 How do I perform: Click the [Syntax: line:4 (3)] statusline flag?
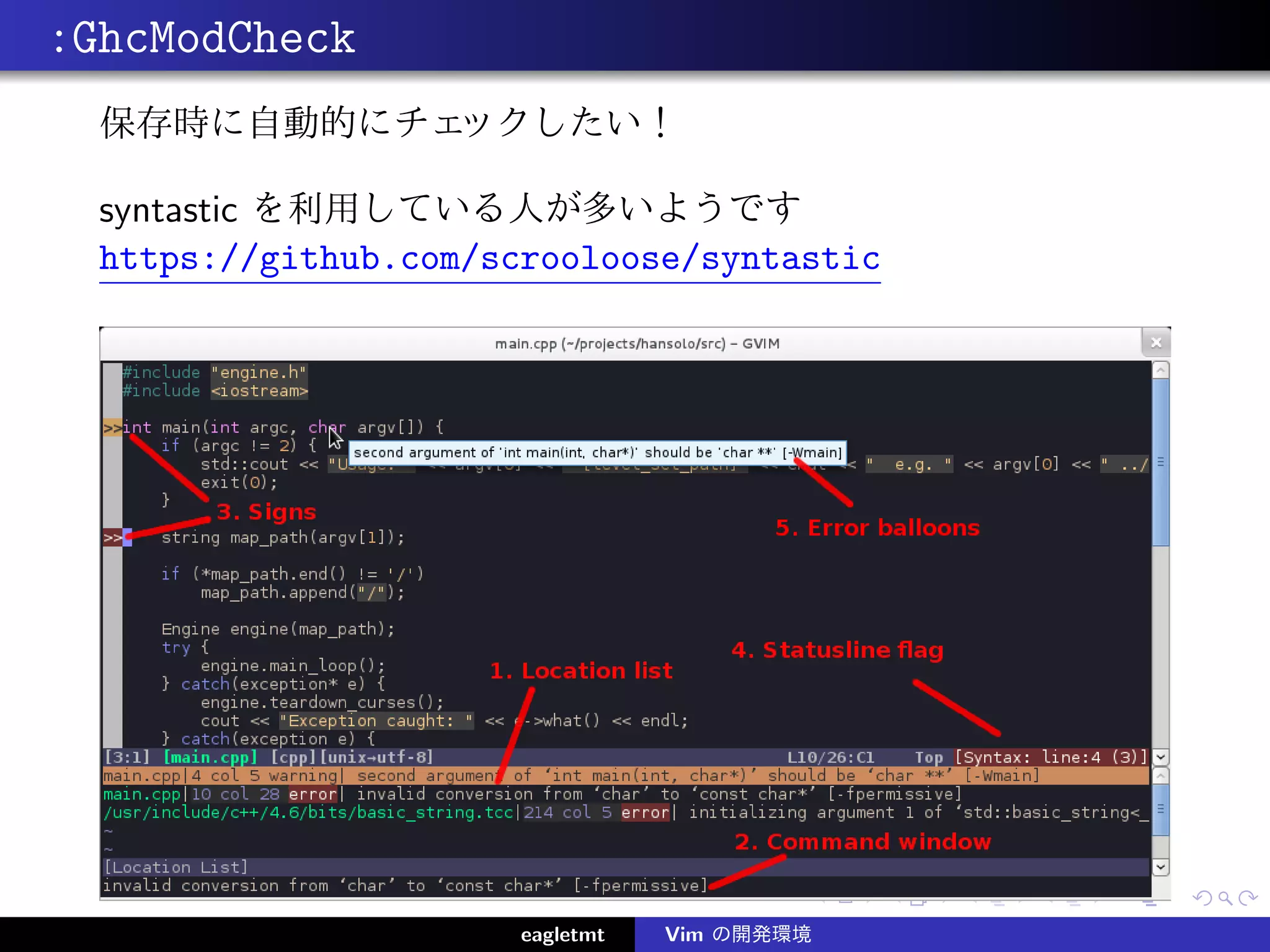(x=1051, y=757)
